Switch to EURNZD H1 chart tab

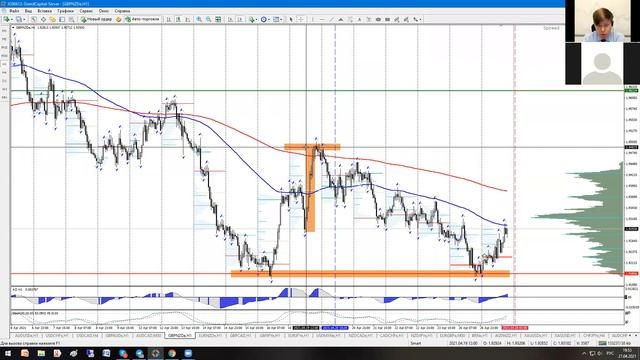coord(210,336)
